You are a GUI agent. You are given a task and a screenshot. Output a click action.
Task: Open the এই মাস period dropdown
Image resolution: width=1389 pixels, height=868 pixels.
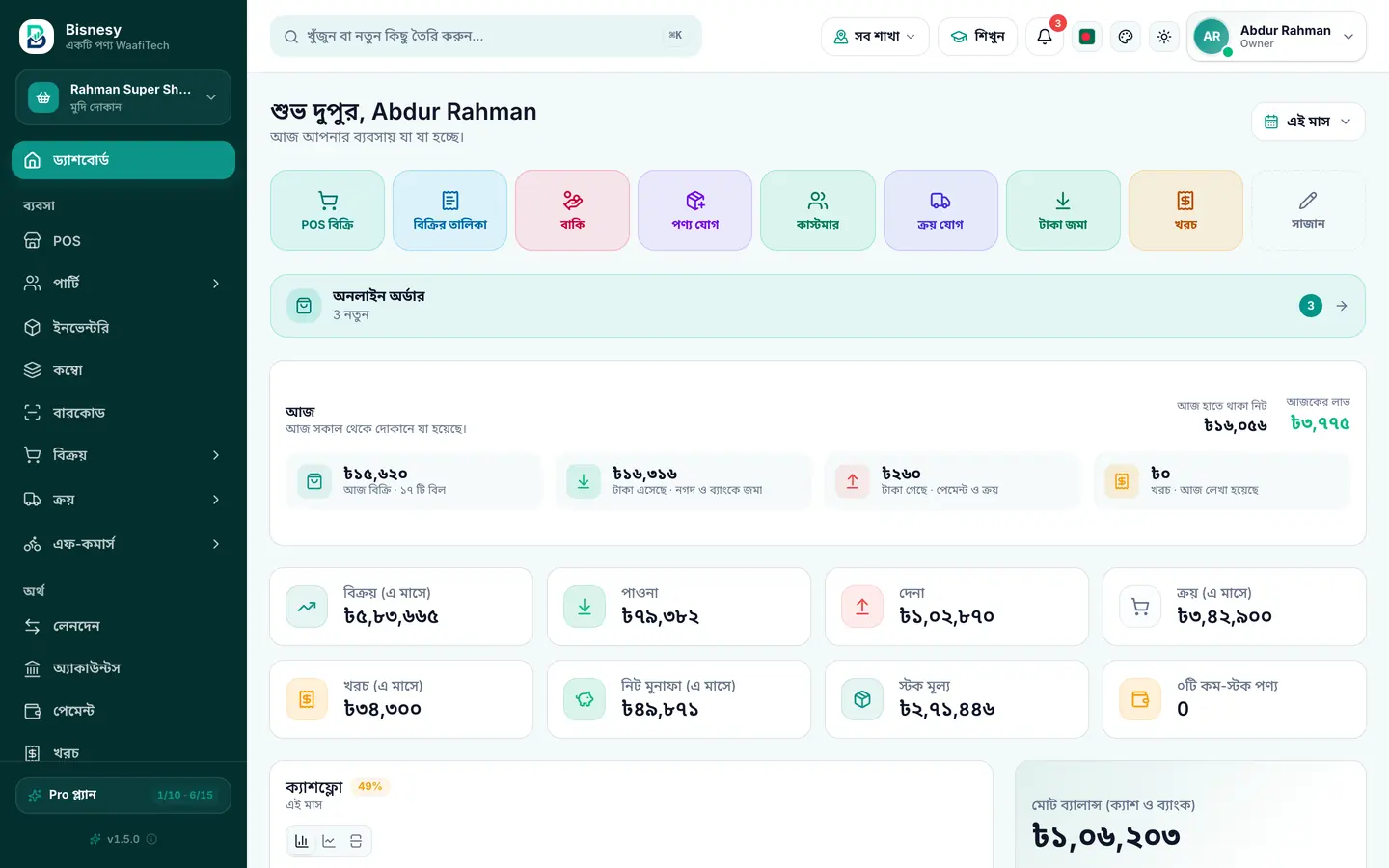(x=1308, y=122)
